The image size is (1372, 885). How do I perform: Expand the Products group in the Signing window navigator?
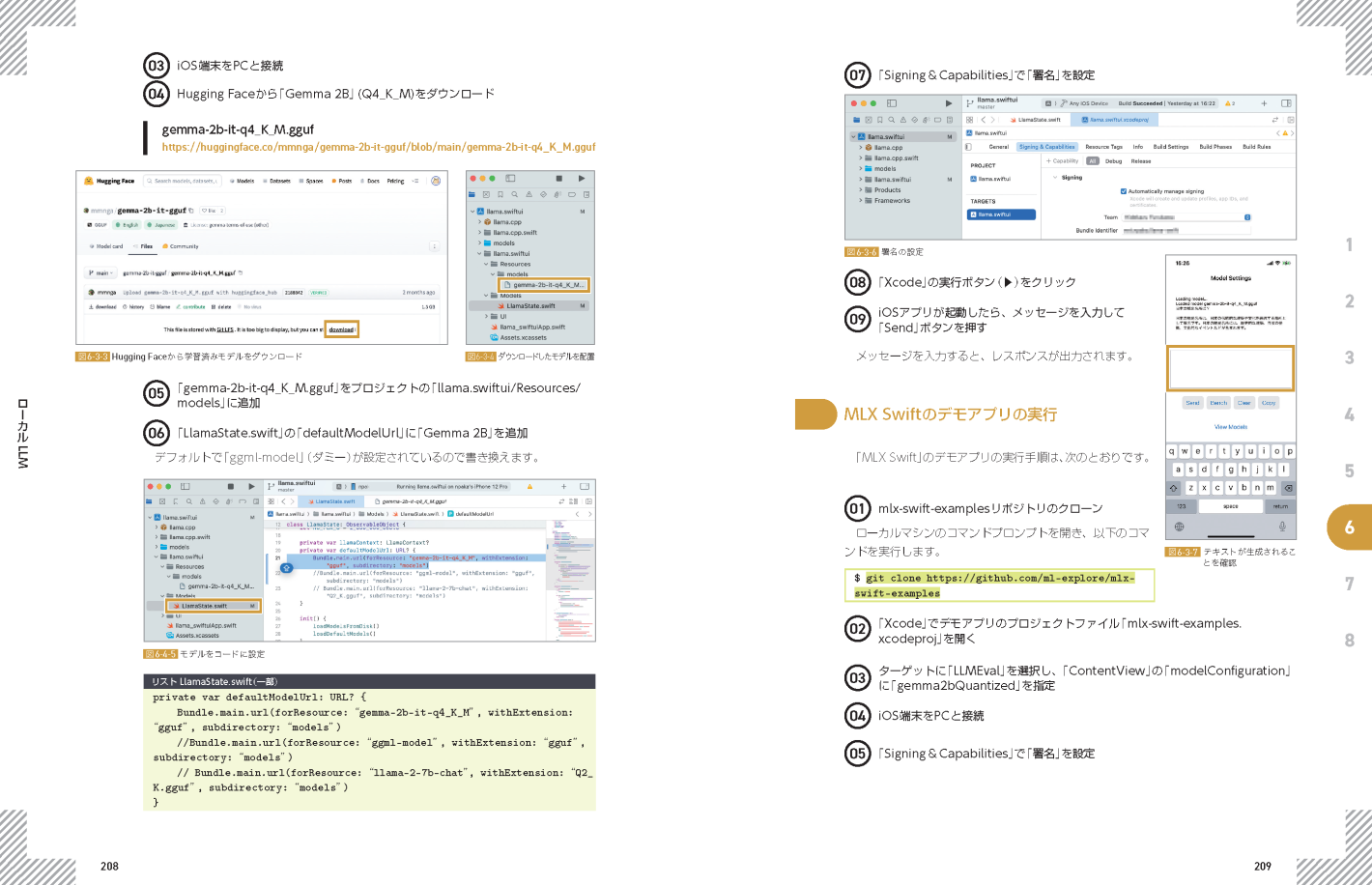(861, 190)
